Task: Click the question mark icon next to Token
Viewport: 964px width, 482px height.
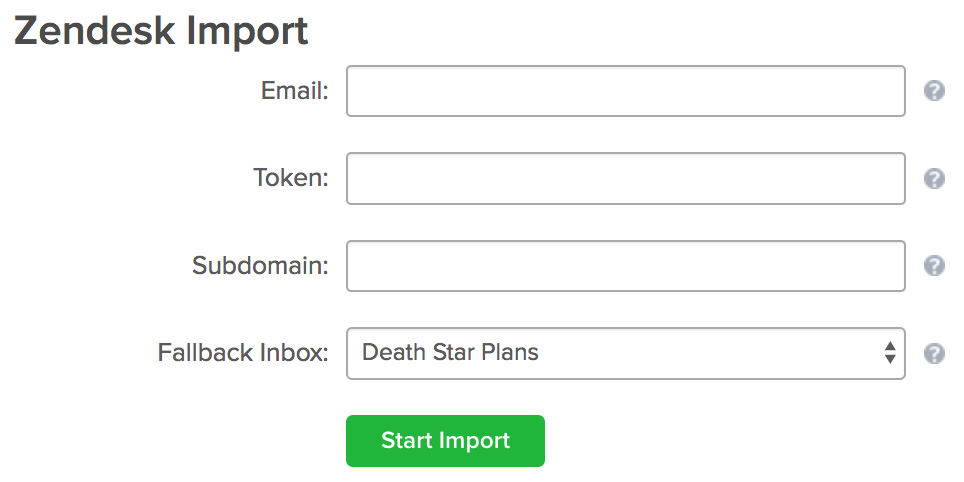Action: tap(934, 178)
